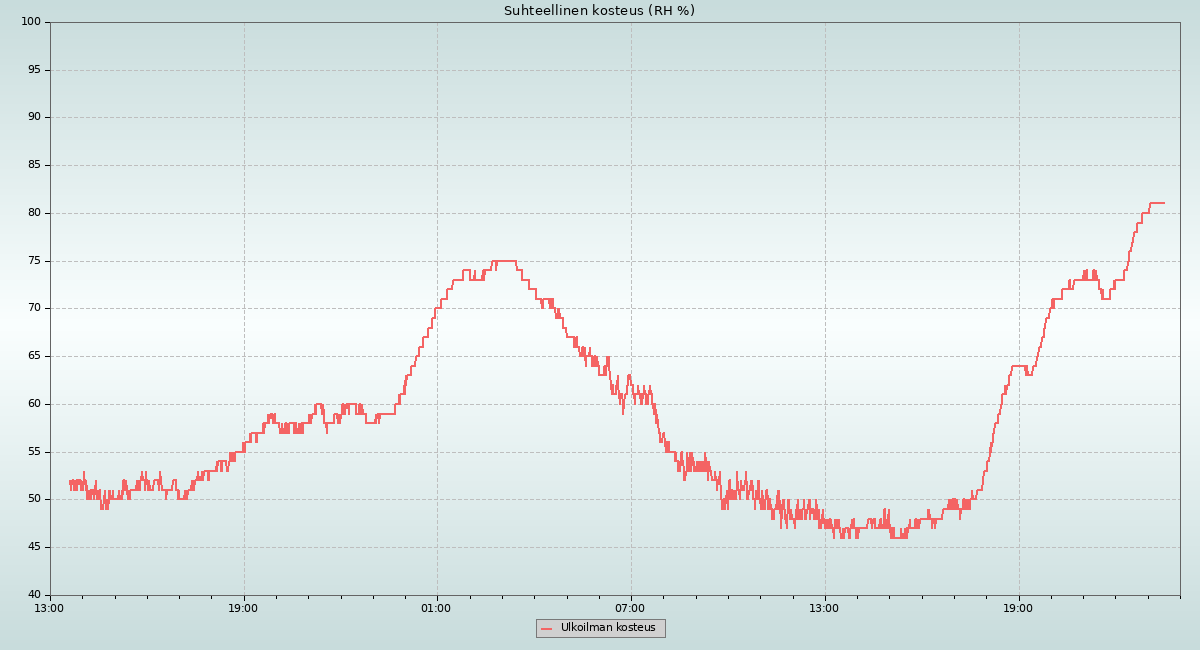Click the 70 y-axis tick label
The height and width of the screenshot is (650, 1200).
(34, 308)
